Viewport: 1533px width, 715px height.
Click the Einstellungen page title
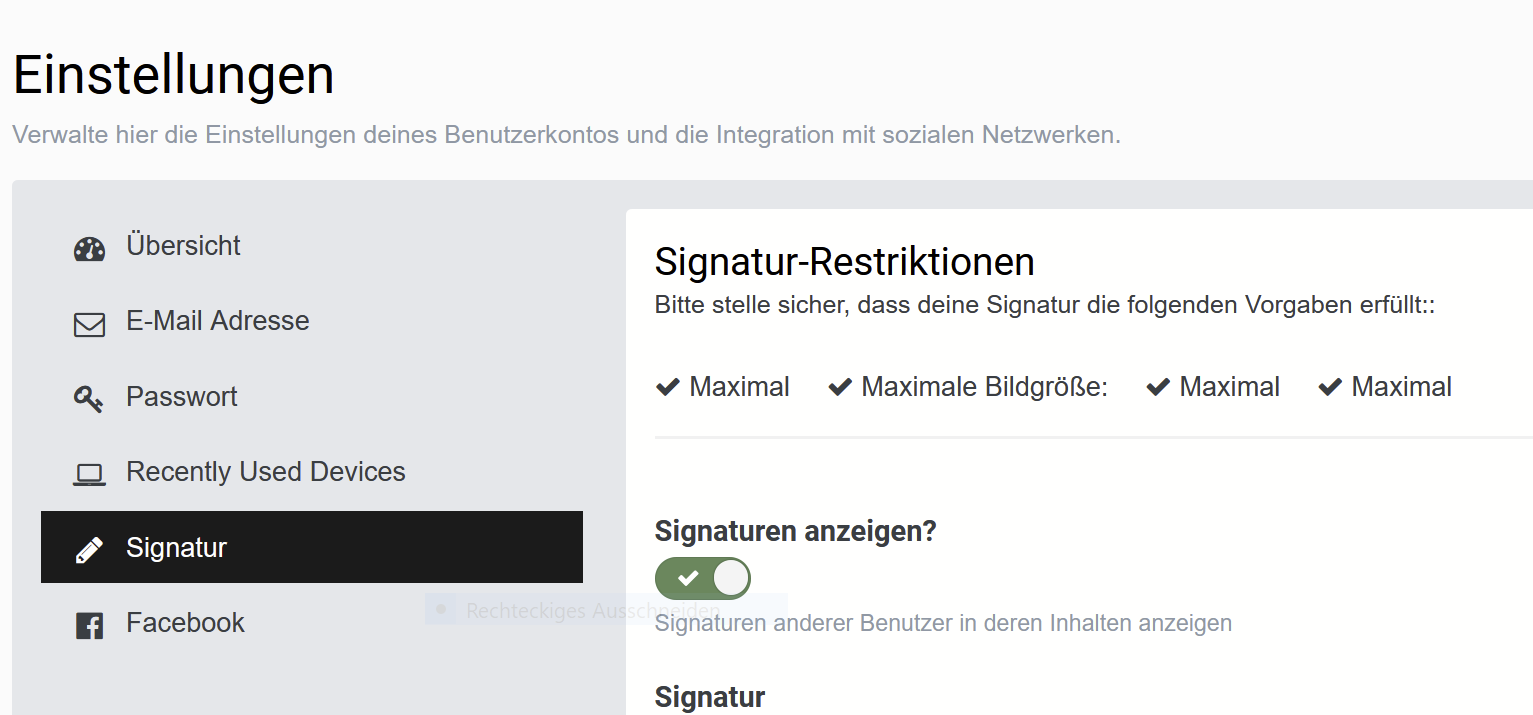click(174, 75)
